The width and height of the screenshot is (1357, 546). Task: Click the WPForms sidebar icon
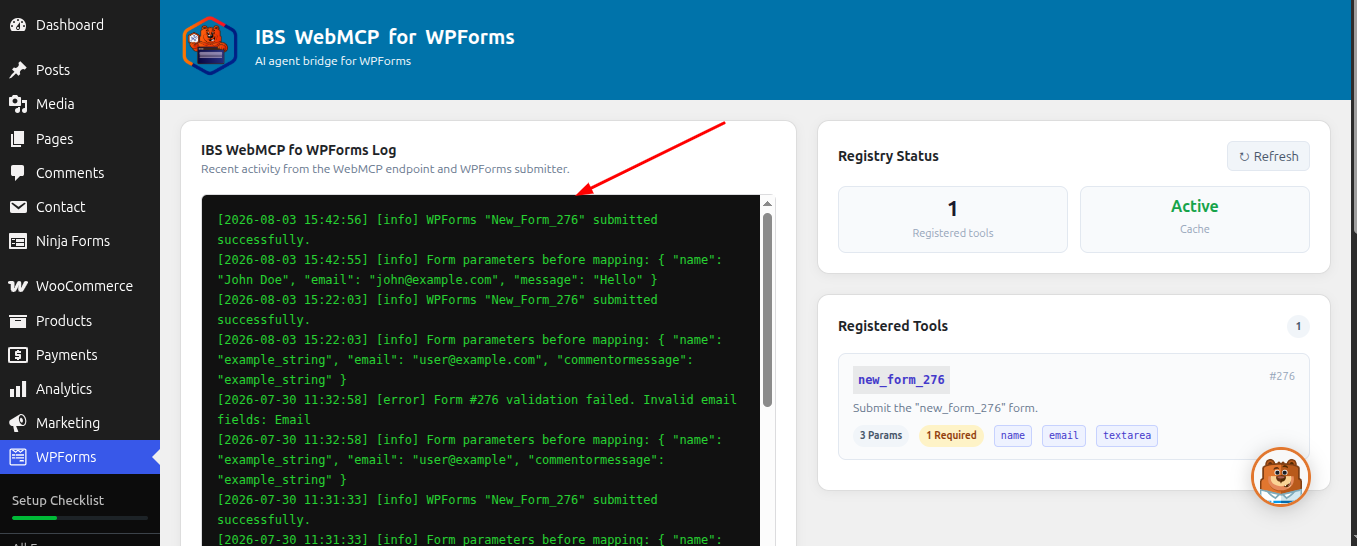pos(18,457)
